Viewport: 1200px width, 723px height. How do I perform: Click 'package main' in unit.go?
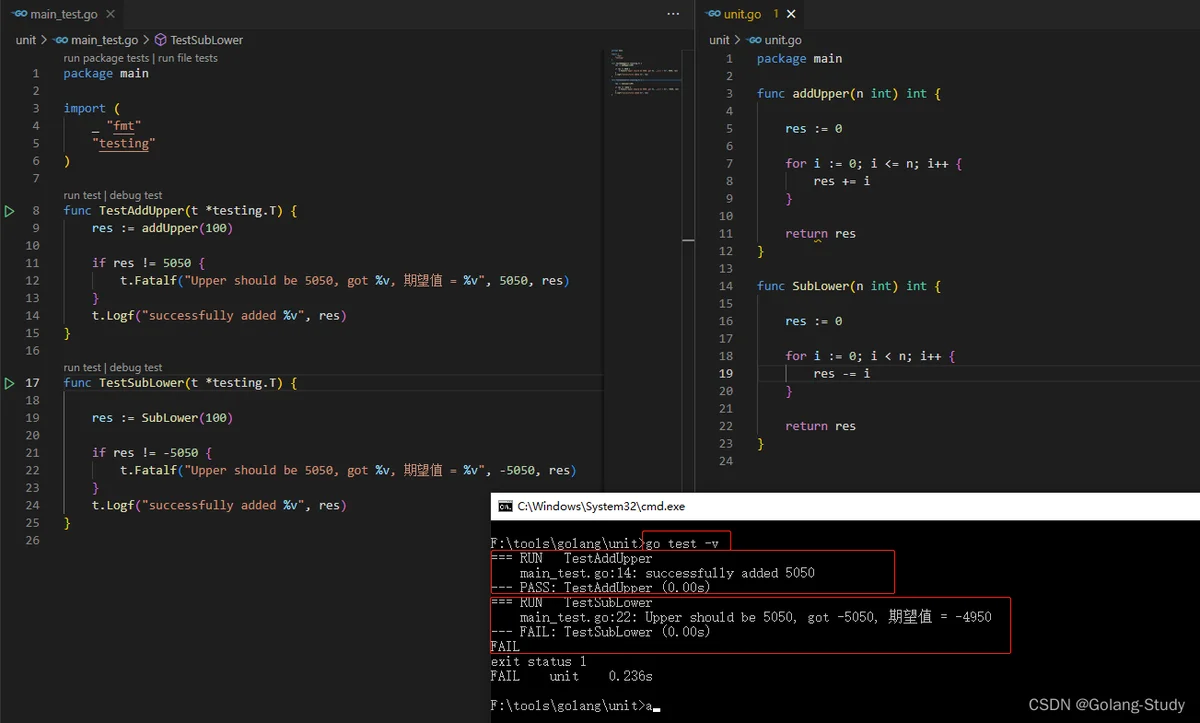[800, 58]
